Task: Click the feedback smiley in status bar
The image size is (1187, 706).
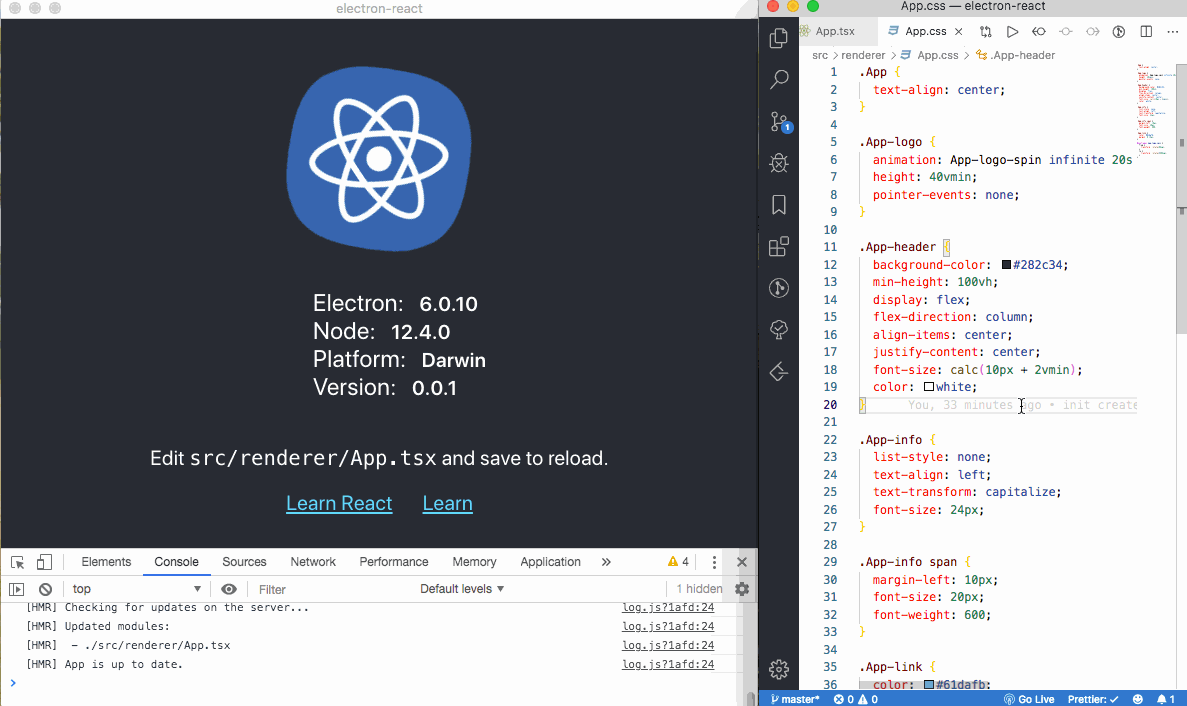Action: click(x=1137, y=699)
